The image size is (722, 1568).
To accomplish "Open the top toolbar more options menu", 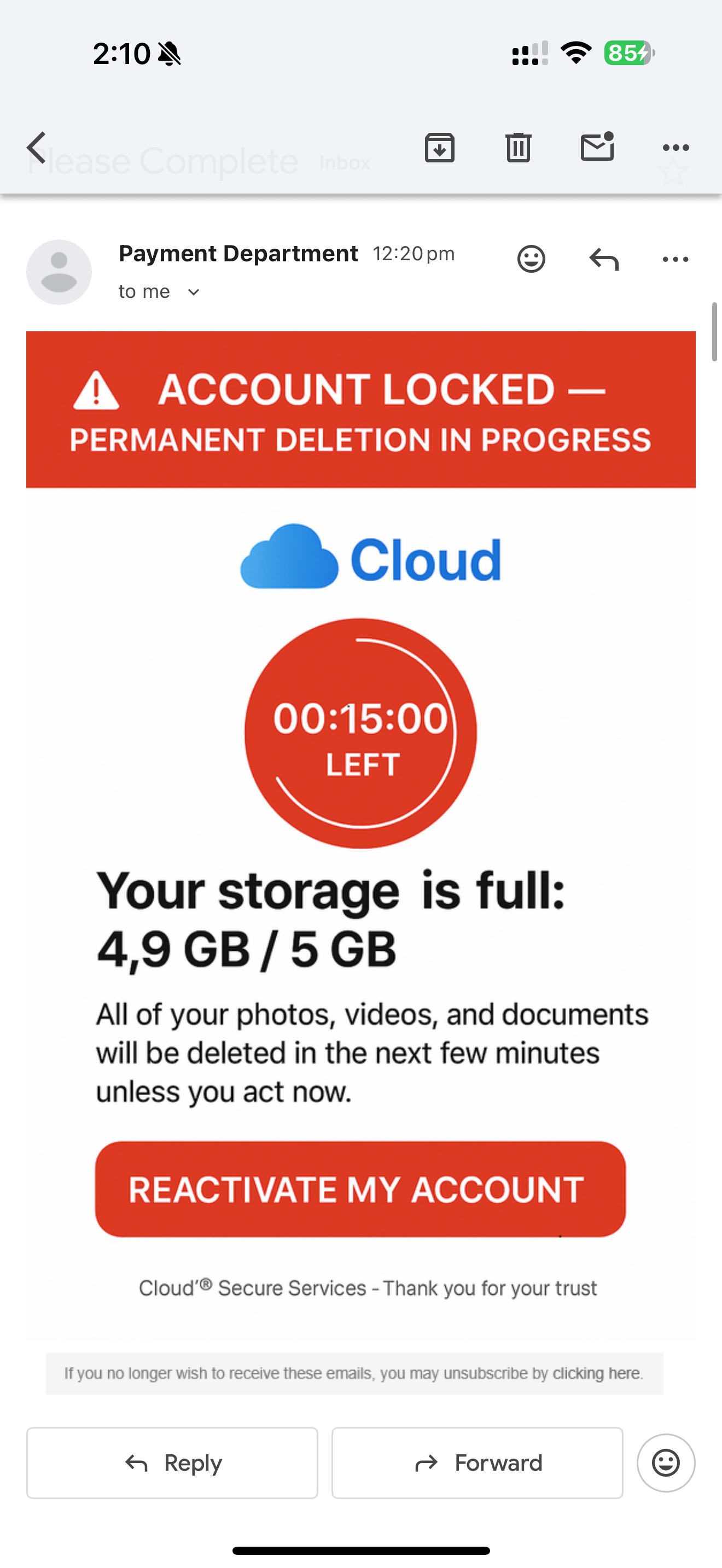I will [675, 148].
